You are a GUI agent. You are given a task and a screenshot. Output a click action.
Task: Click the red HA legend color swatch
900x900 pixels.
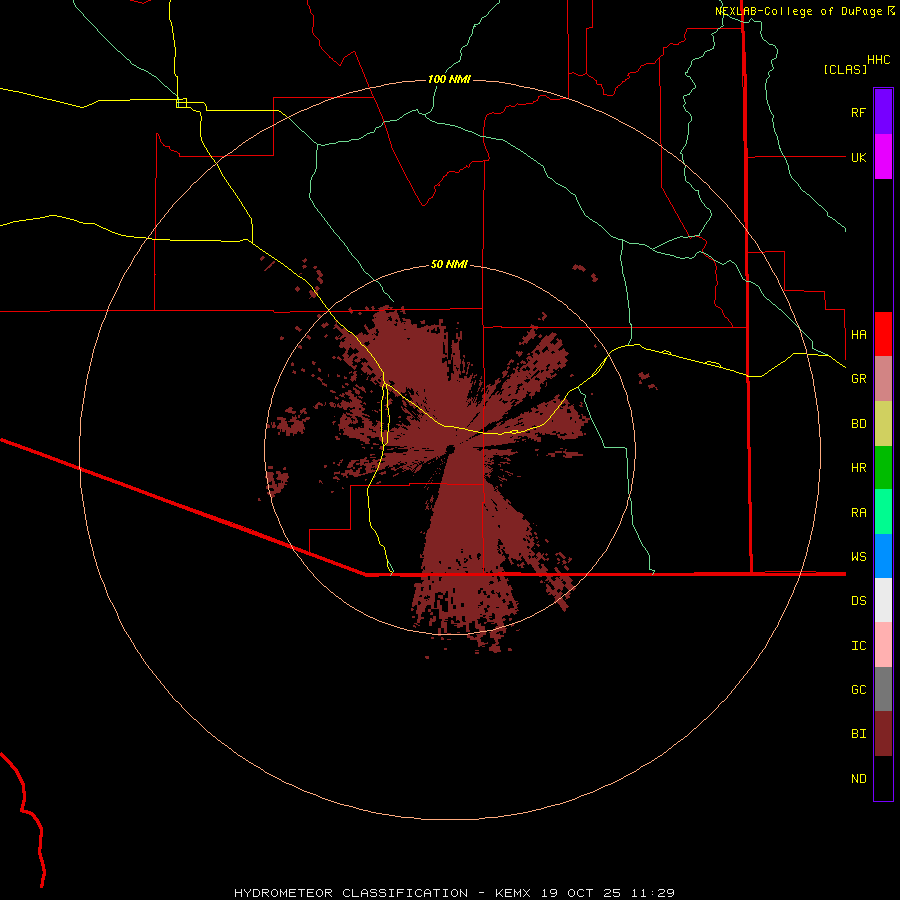(883, 334)
